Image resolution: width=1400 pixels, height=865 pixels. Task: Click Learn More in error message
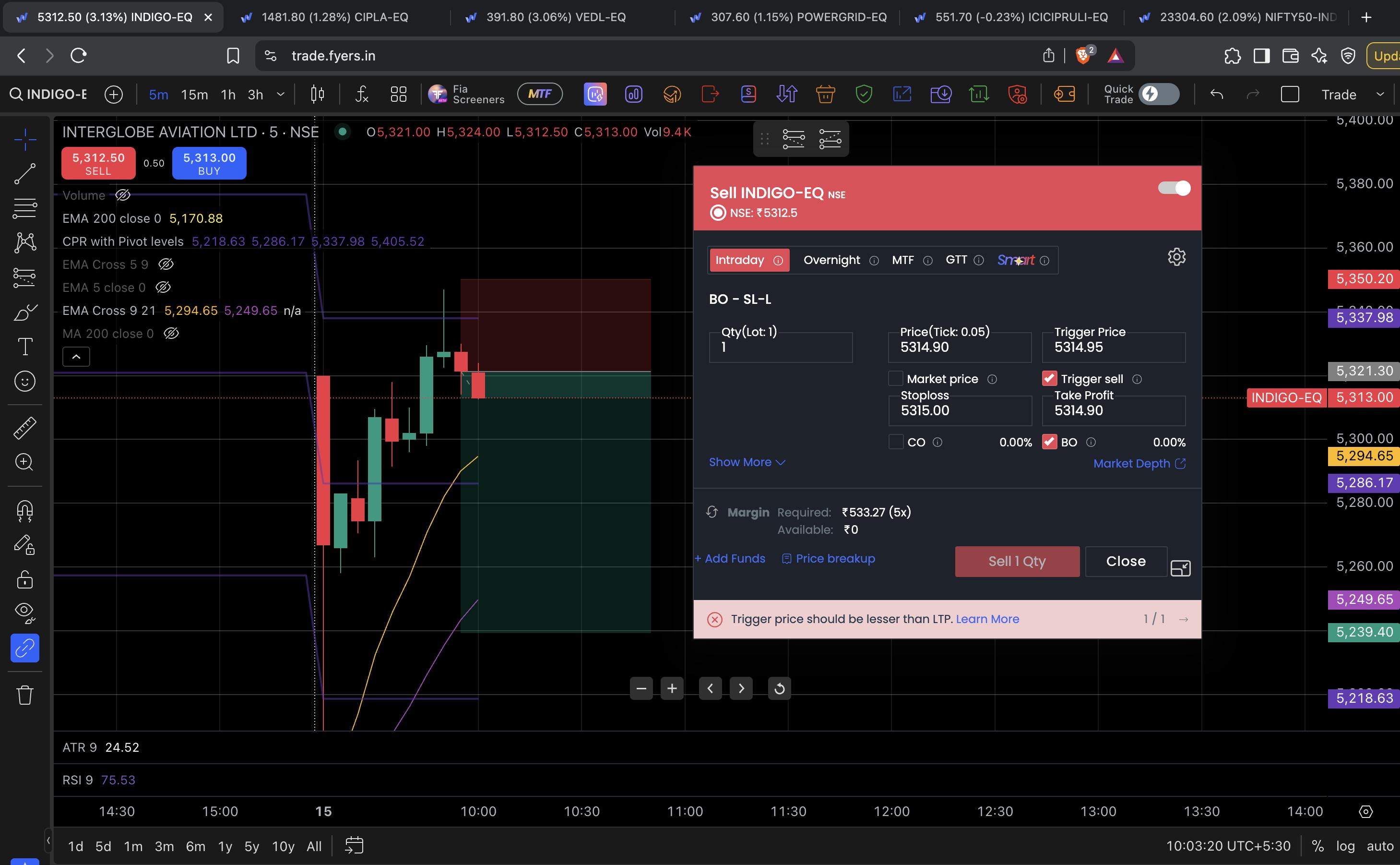click(x=987, y=619)
